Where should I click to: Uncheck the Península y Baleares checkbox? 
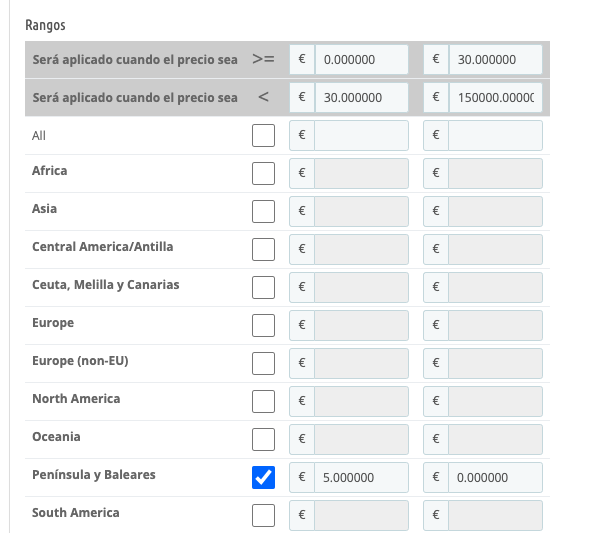pos(263,478)
